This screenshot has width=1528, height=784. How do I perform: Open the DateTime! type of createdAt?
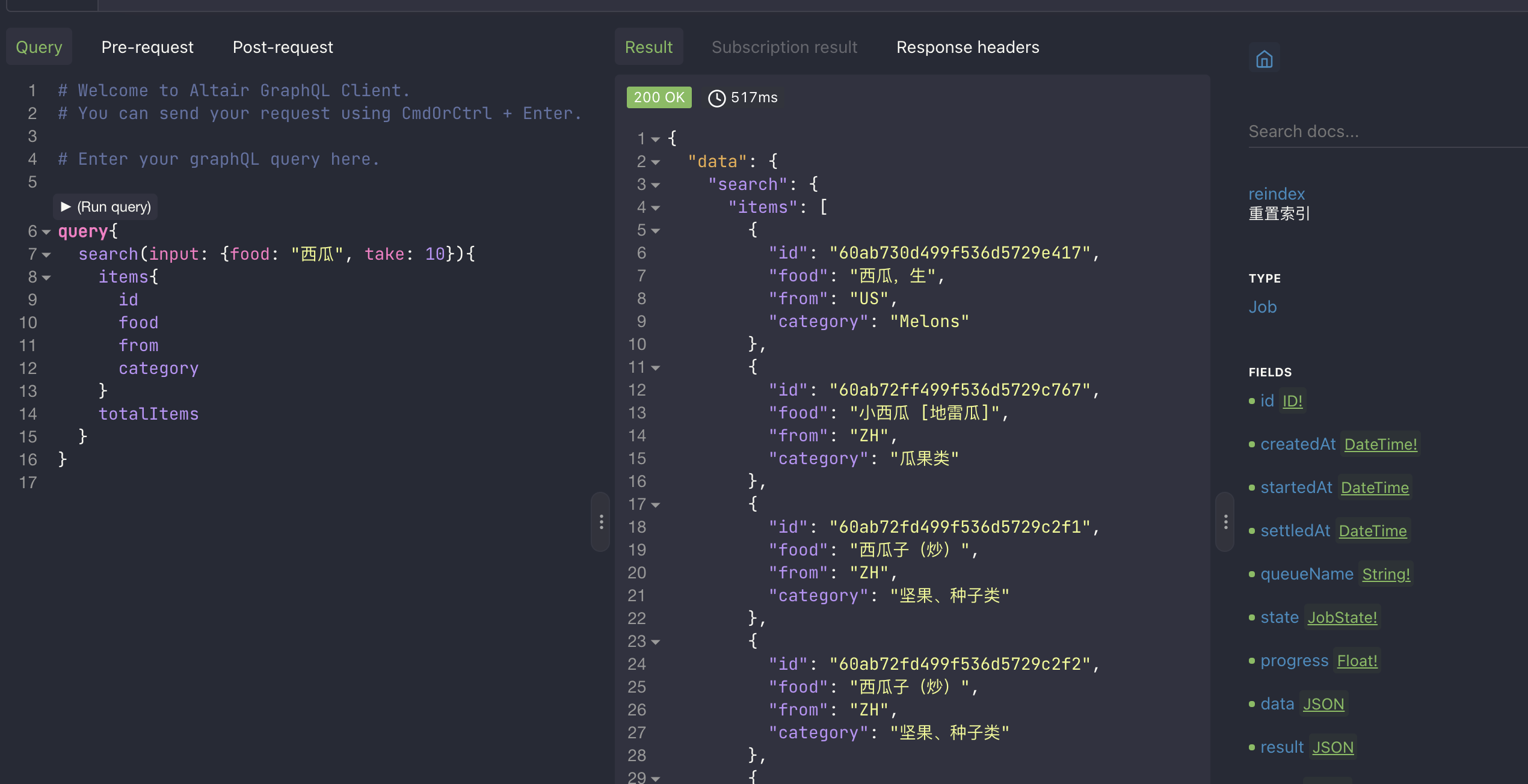point(1381,444)
